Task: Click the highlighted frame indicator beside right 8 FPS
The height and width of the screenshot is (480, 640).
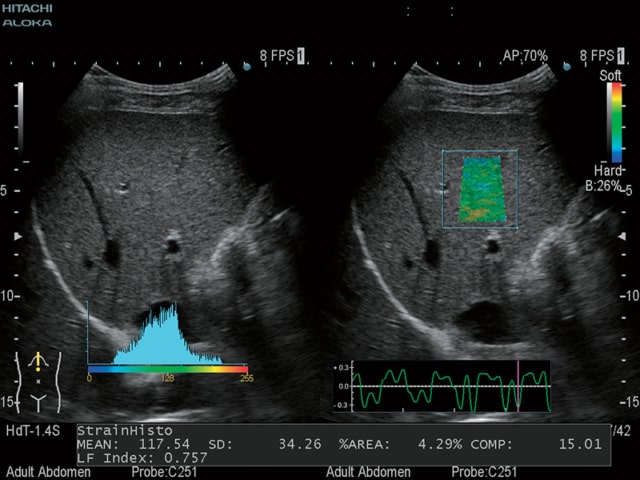Action: (x=620, y=56)
